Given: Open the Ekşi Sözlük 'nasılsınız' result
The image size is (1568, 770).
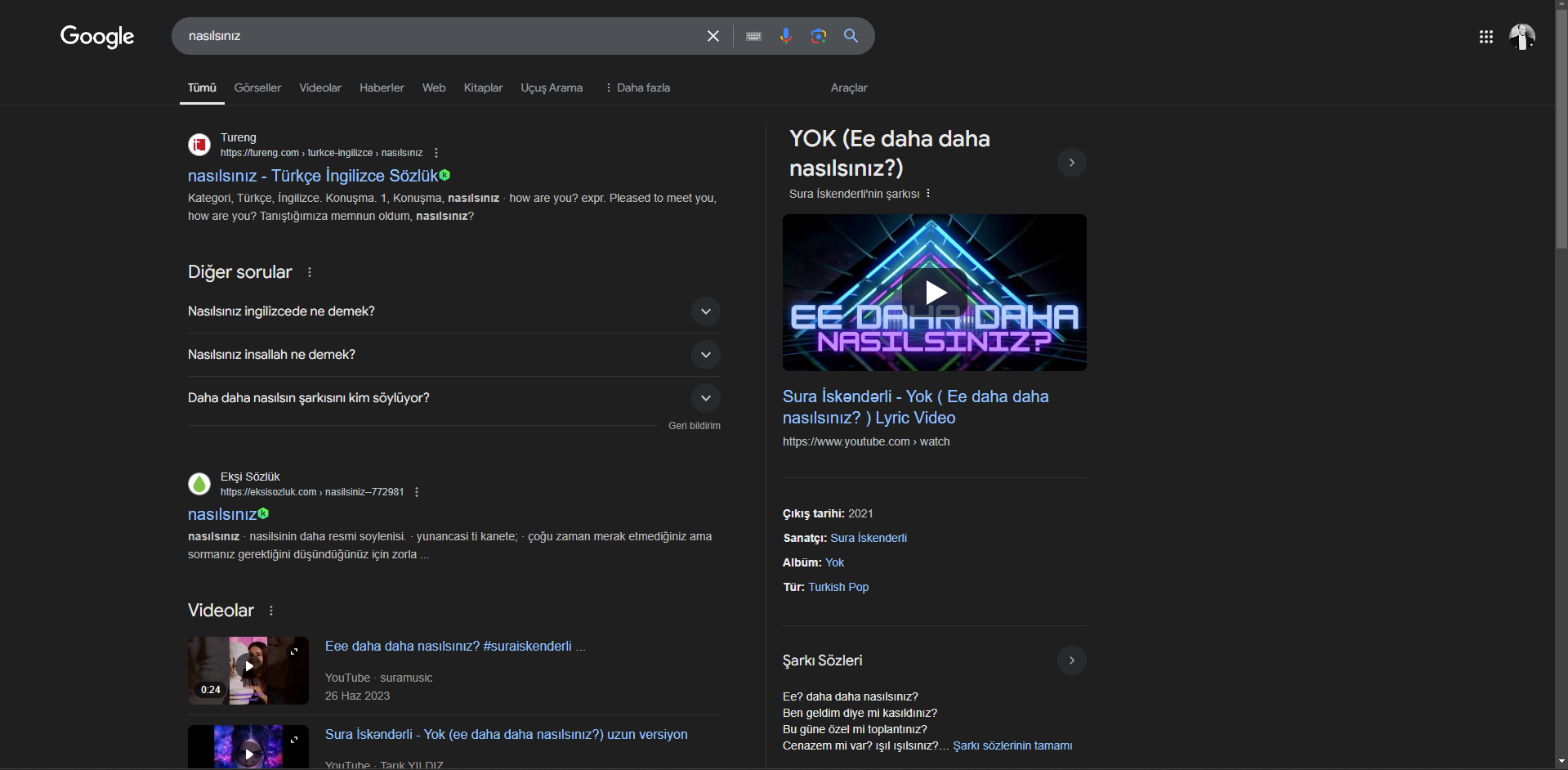Looking at the screenshot, I should point(222,514).
